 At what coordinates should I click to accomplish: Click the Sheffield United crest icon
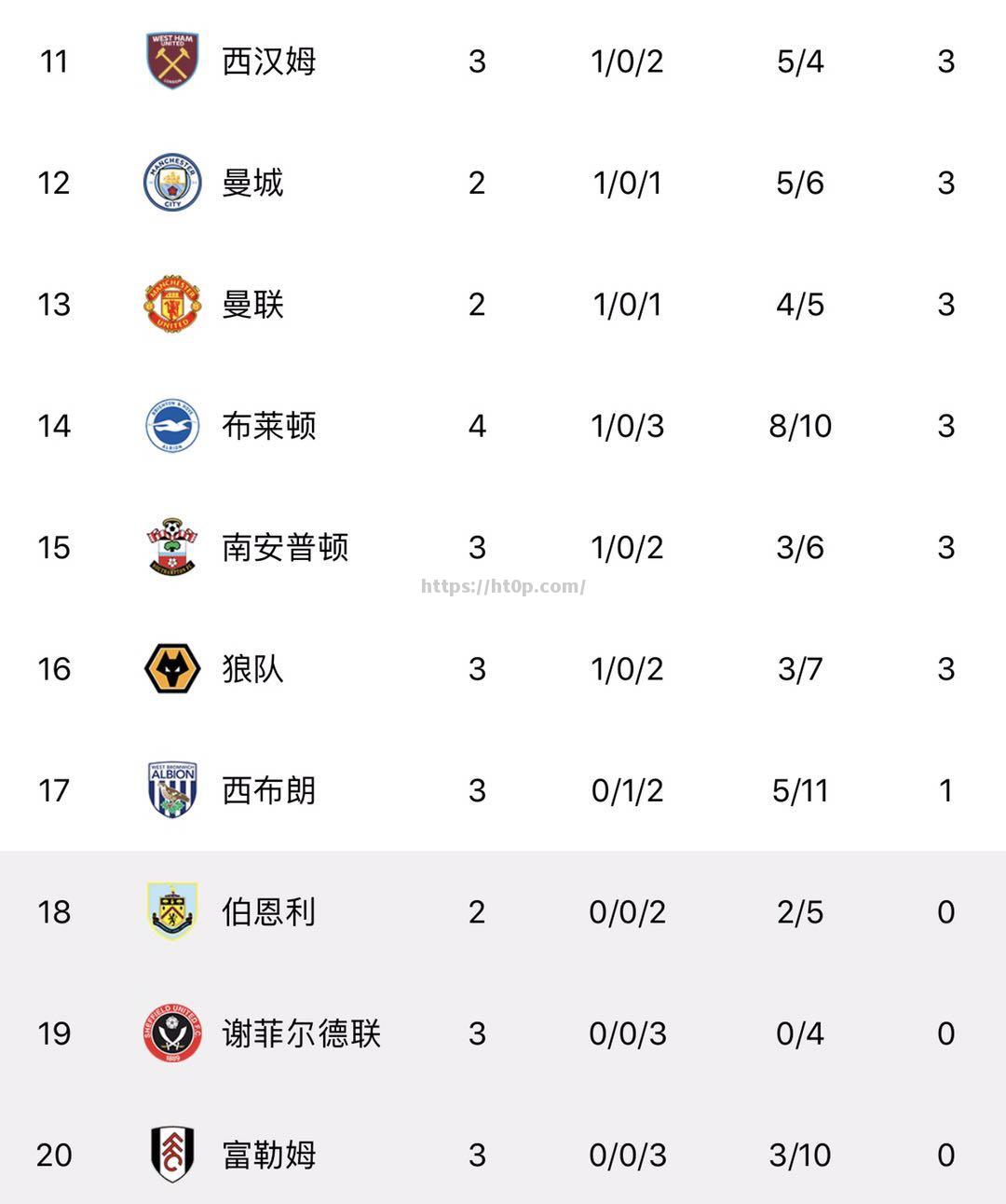click(172, 1033)
